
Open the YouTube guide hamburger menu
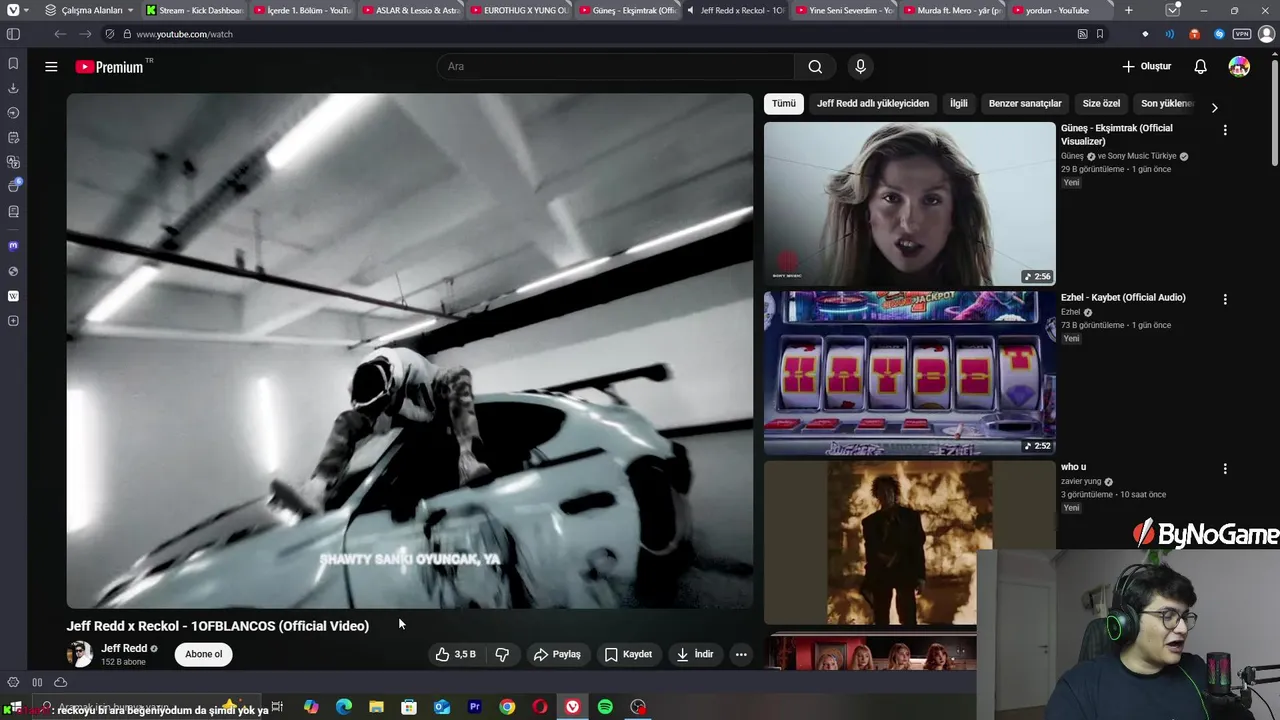(x=51, y=67)
